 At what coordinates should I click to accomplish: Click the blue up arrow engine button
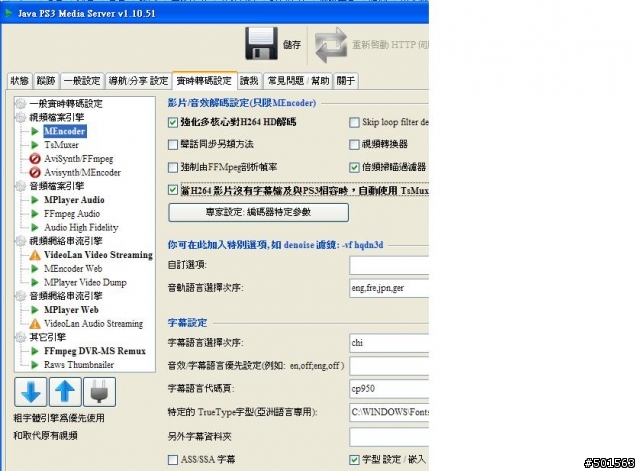click(65, 392)
